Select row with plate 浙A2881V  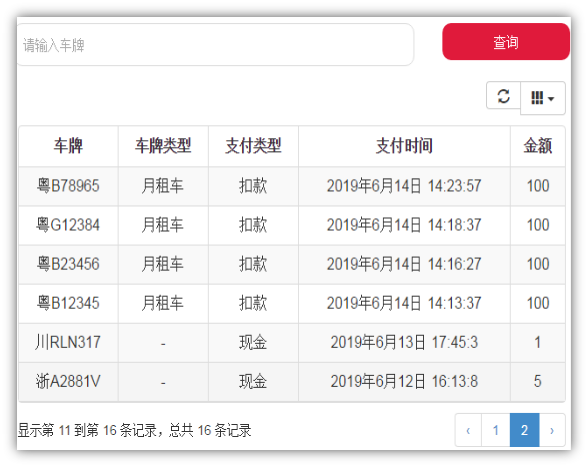tap(292, 382)
